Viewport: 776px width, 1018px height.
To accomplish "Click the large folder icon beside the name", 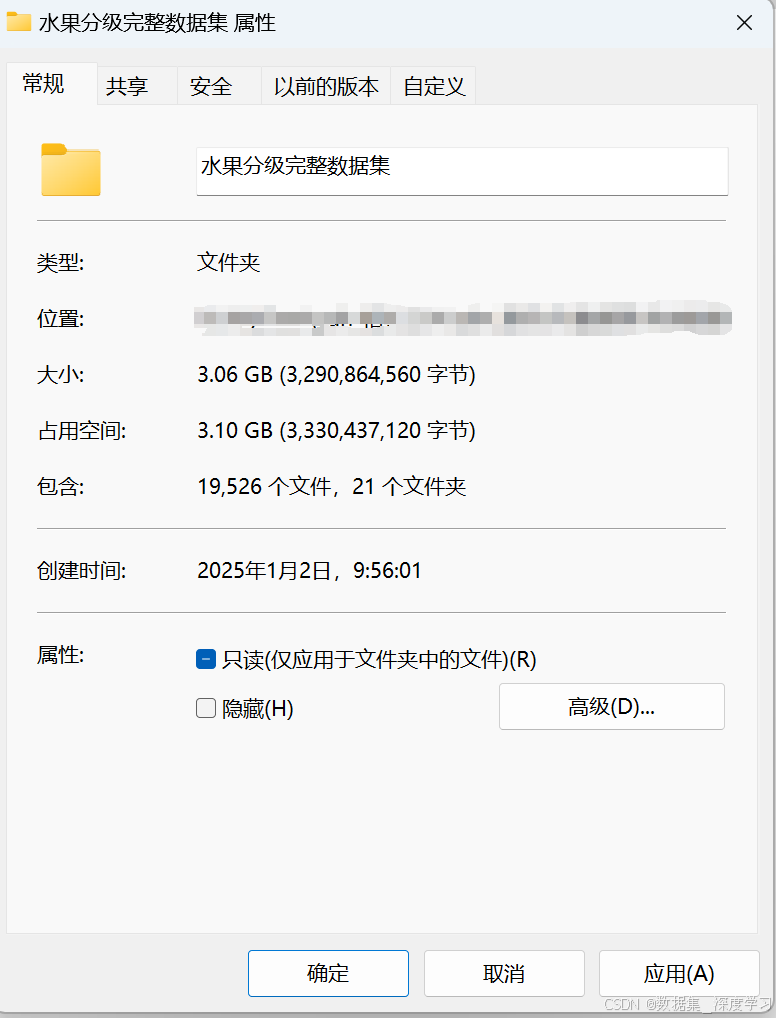I will click(71, 169).
